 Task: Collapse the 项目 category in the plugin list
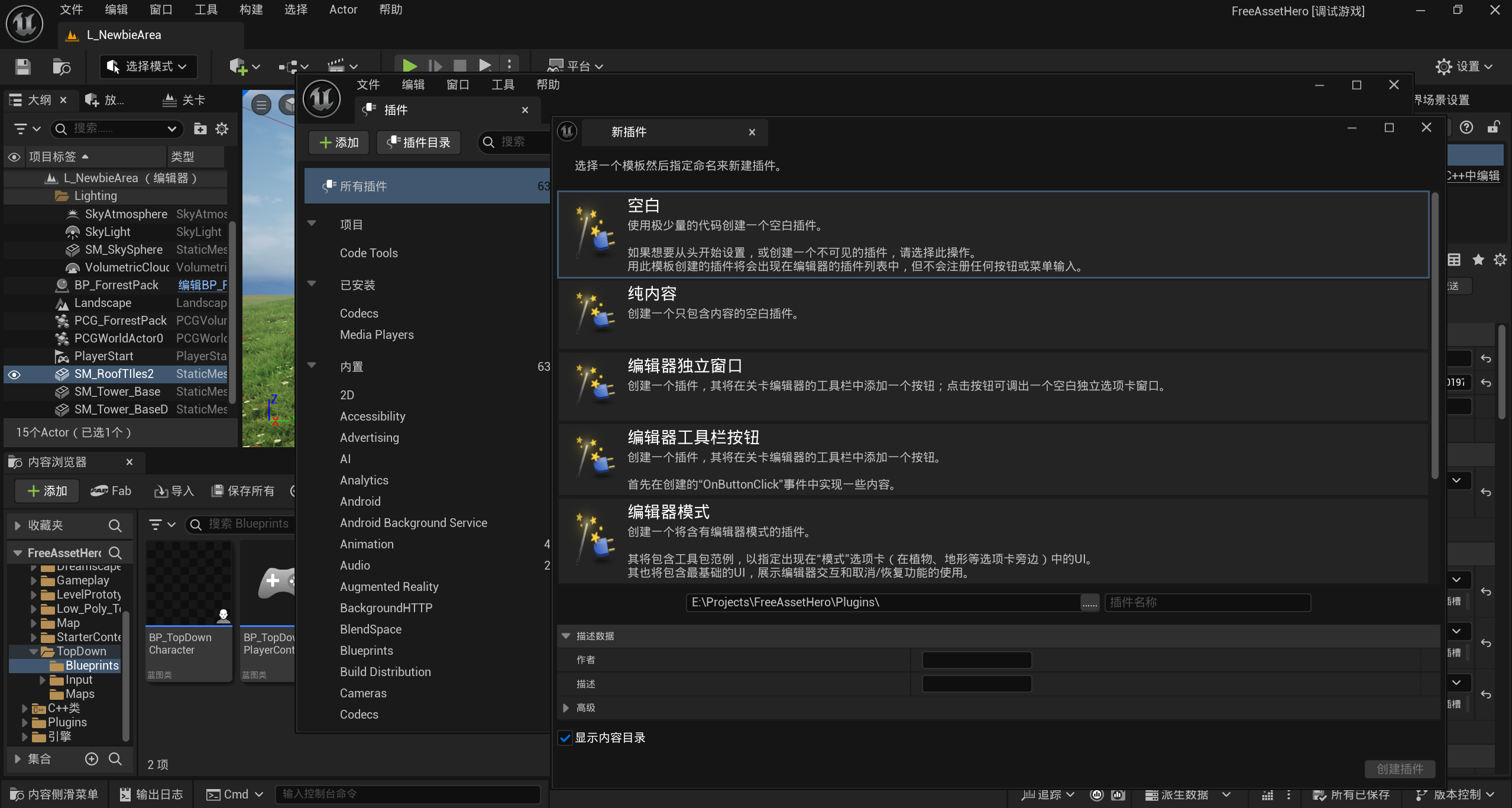click(312, 224)
